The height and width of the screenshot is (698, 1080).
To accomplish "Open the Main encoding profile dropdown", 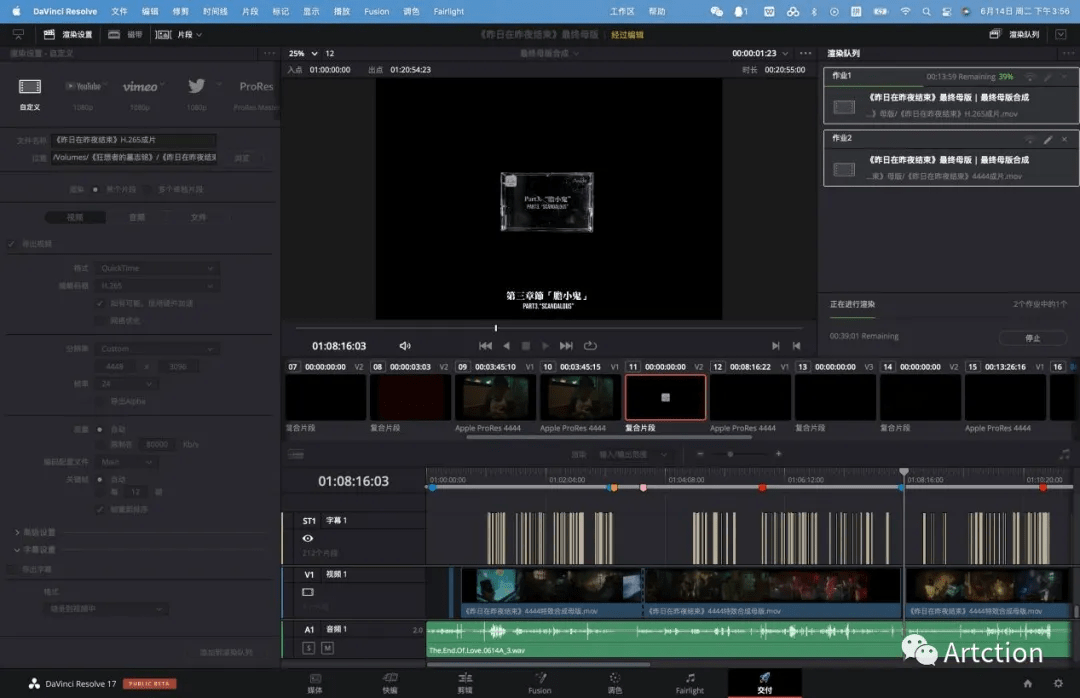I will pos(125,462).
